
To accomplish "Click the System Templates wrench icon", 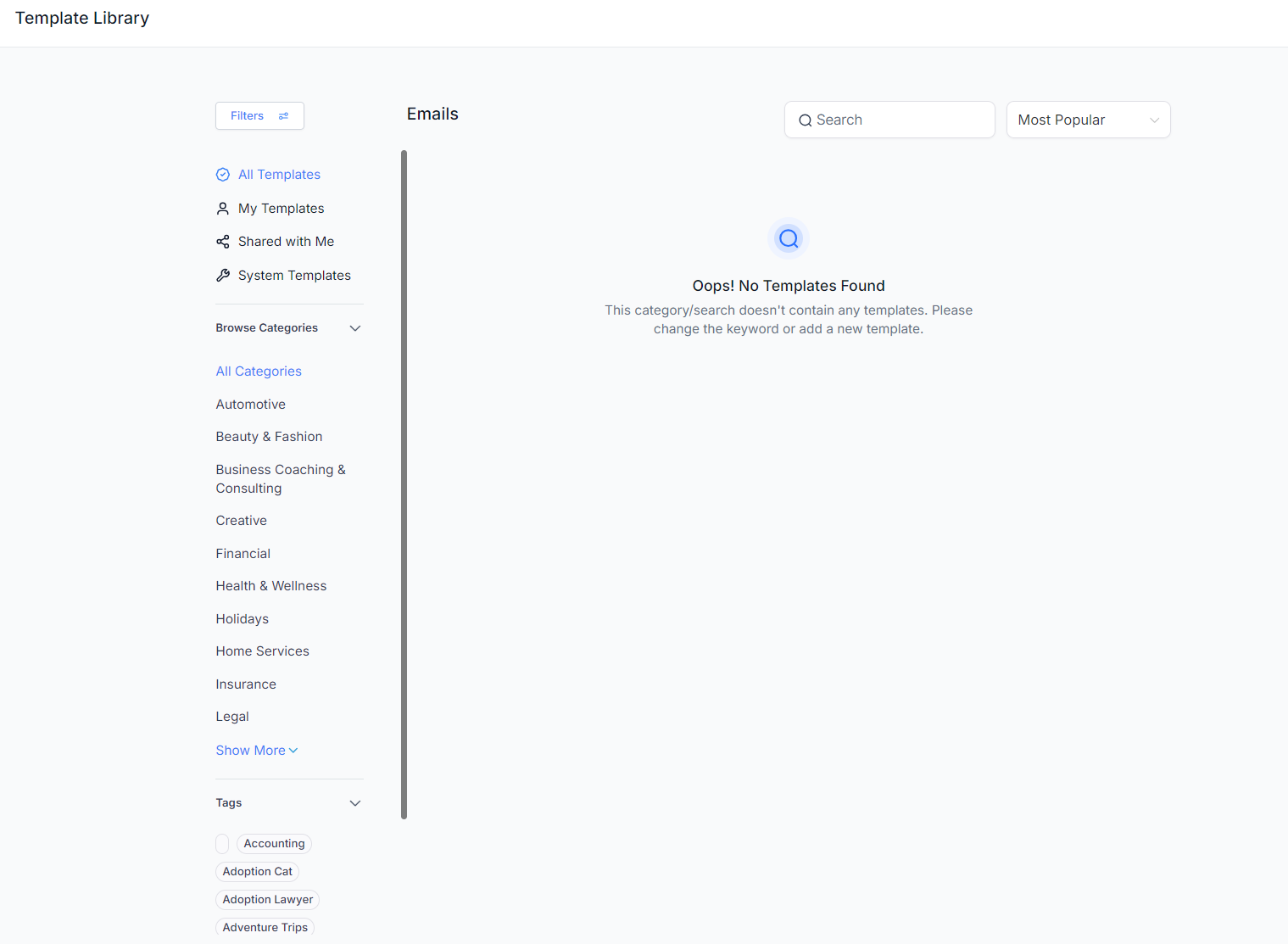I will click(223, 276).
